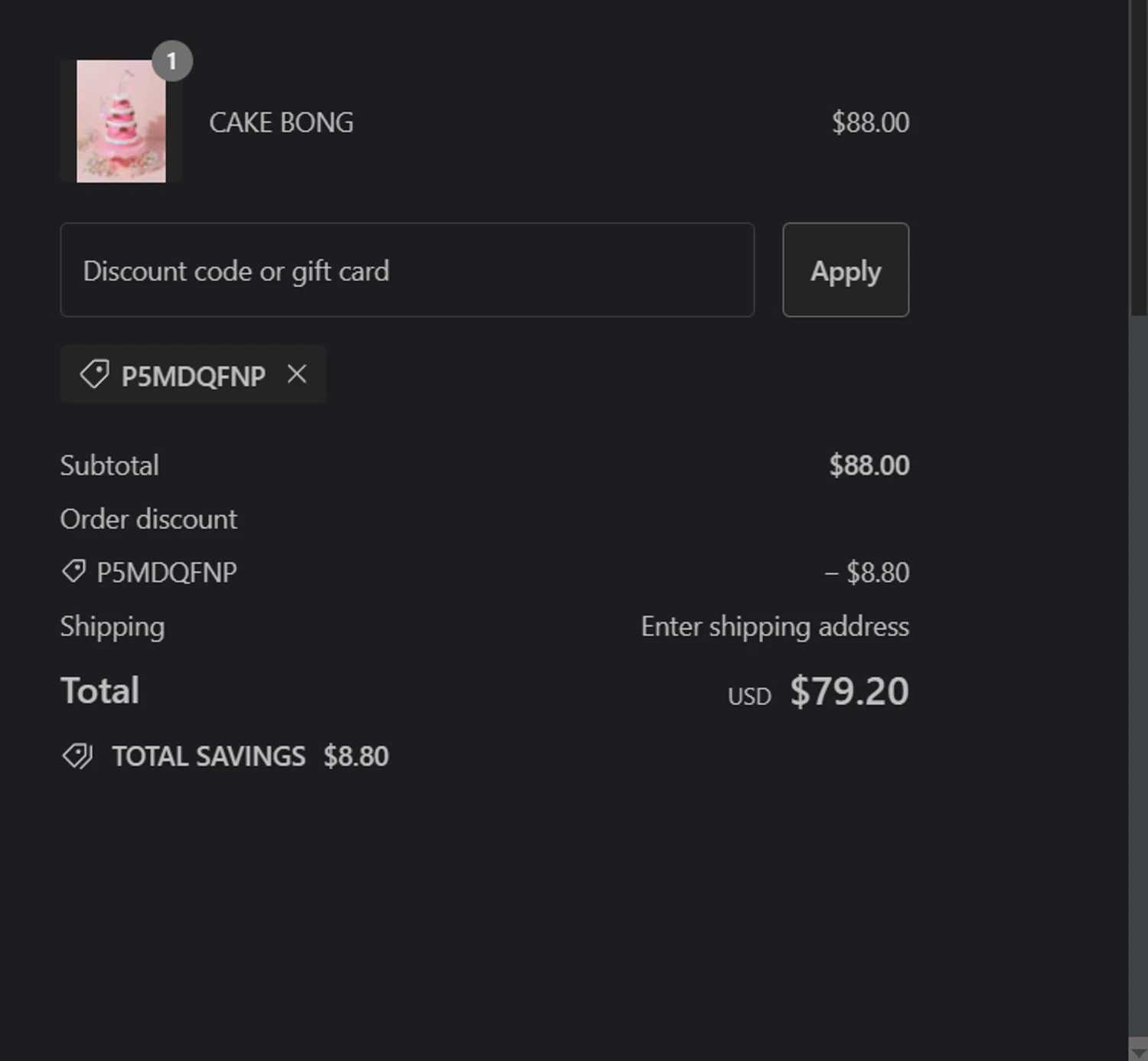Click the Enter shipping address text
This screenshot has width=1148, height=1061.
click(775, 626)
